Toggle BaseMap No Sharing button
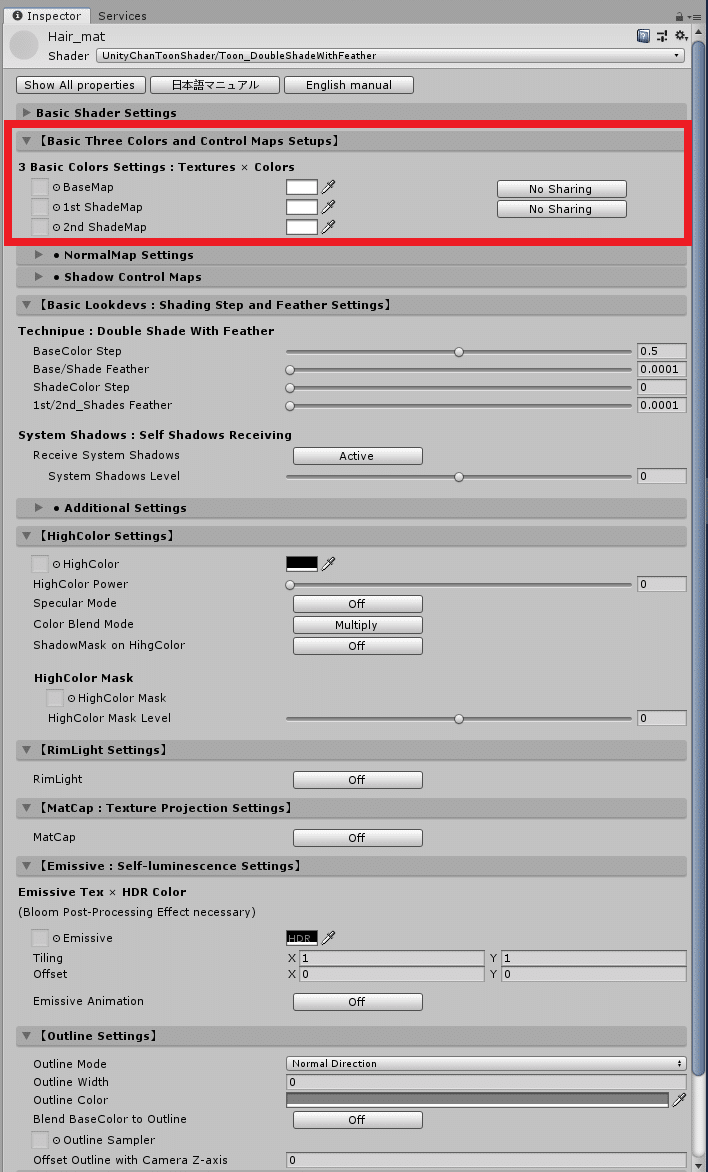This screenshot has height=1172, width=708. pos(561,189)
